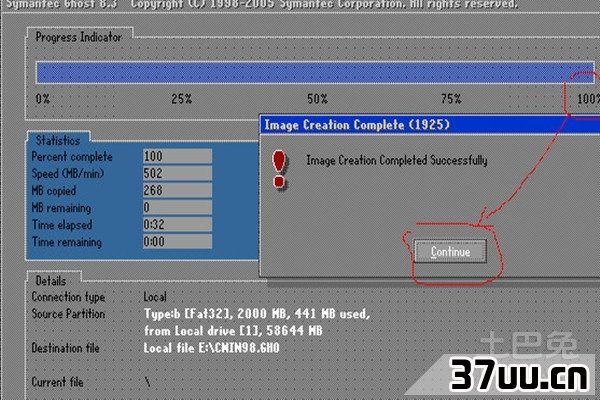The width and height of the screenshot is (600, 400).
Task: Click the Symantec Ghost copyright header text
Action: coord(262,4)
